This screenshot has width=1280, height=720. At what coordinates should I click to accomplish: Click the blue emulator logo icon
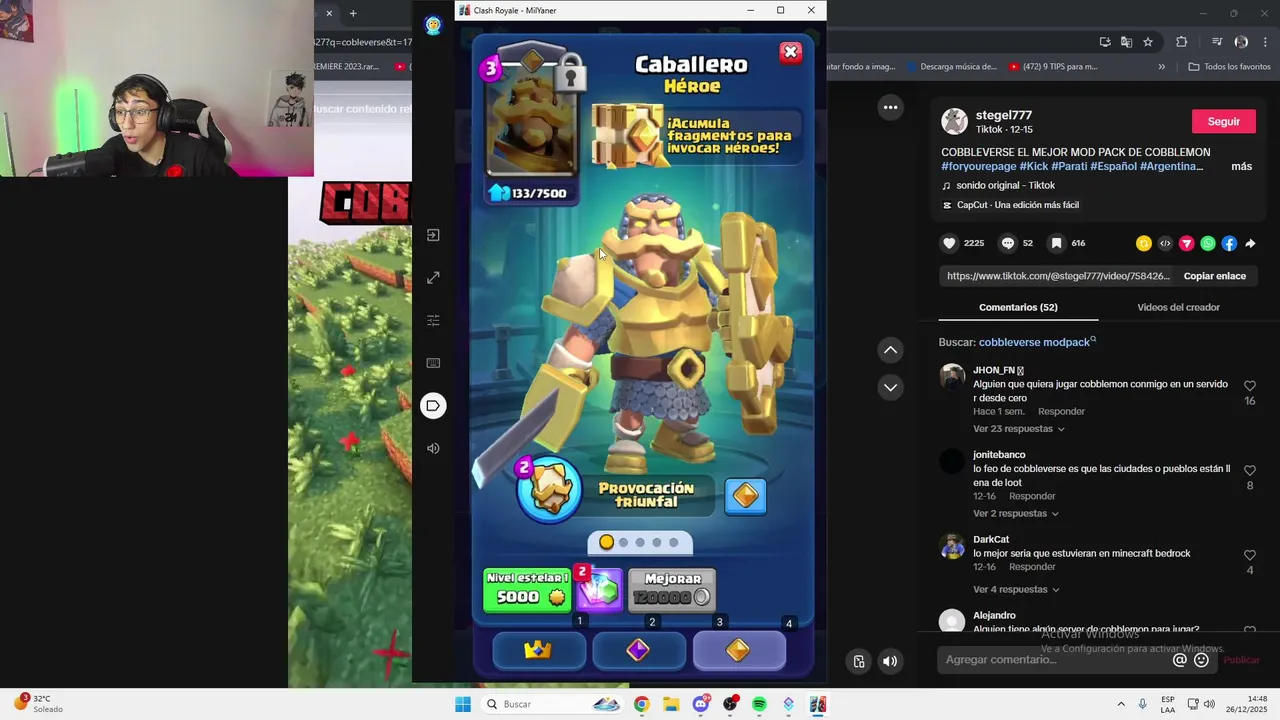[433, 26]
